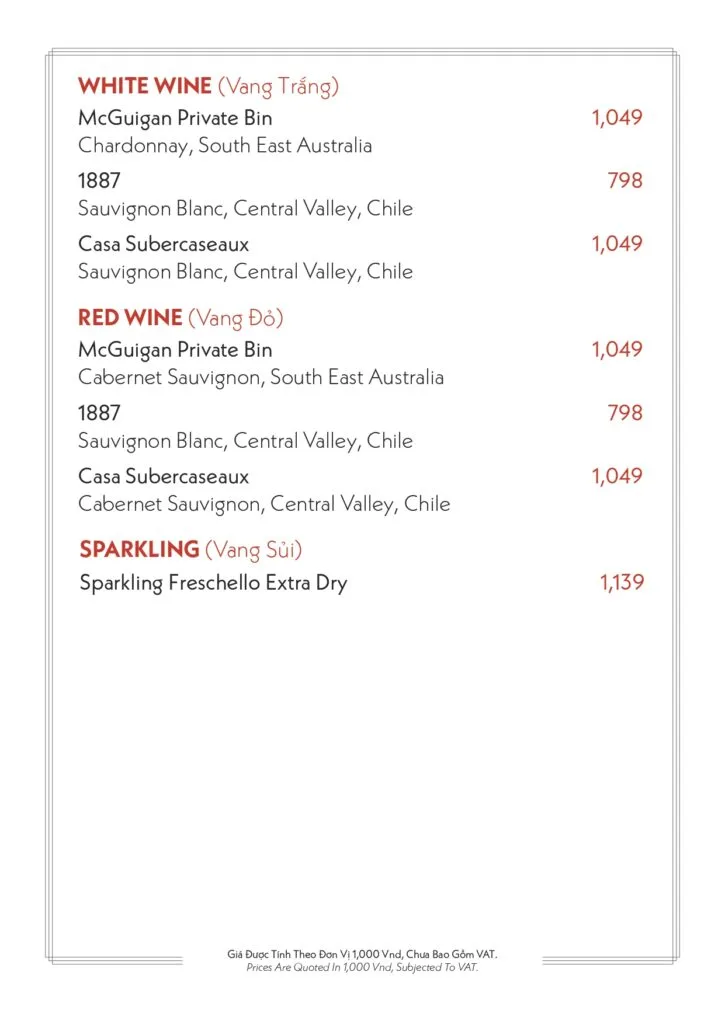Screen dimensions: 725x1024
Task: Click Cabernet Sauvignon, South East Australia text
Action: coord(261,377)
